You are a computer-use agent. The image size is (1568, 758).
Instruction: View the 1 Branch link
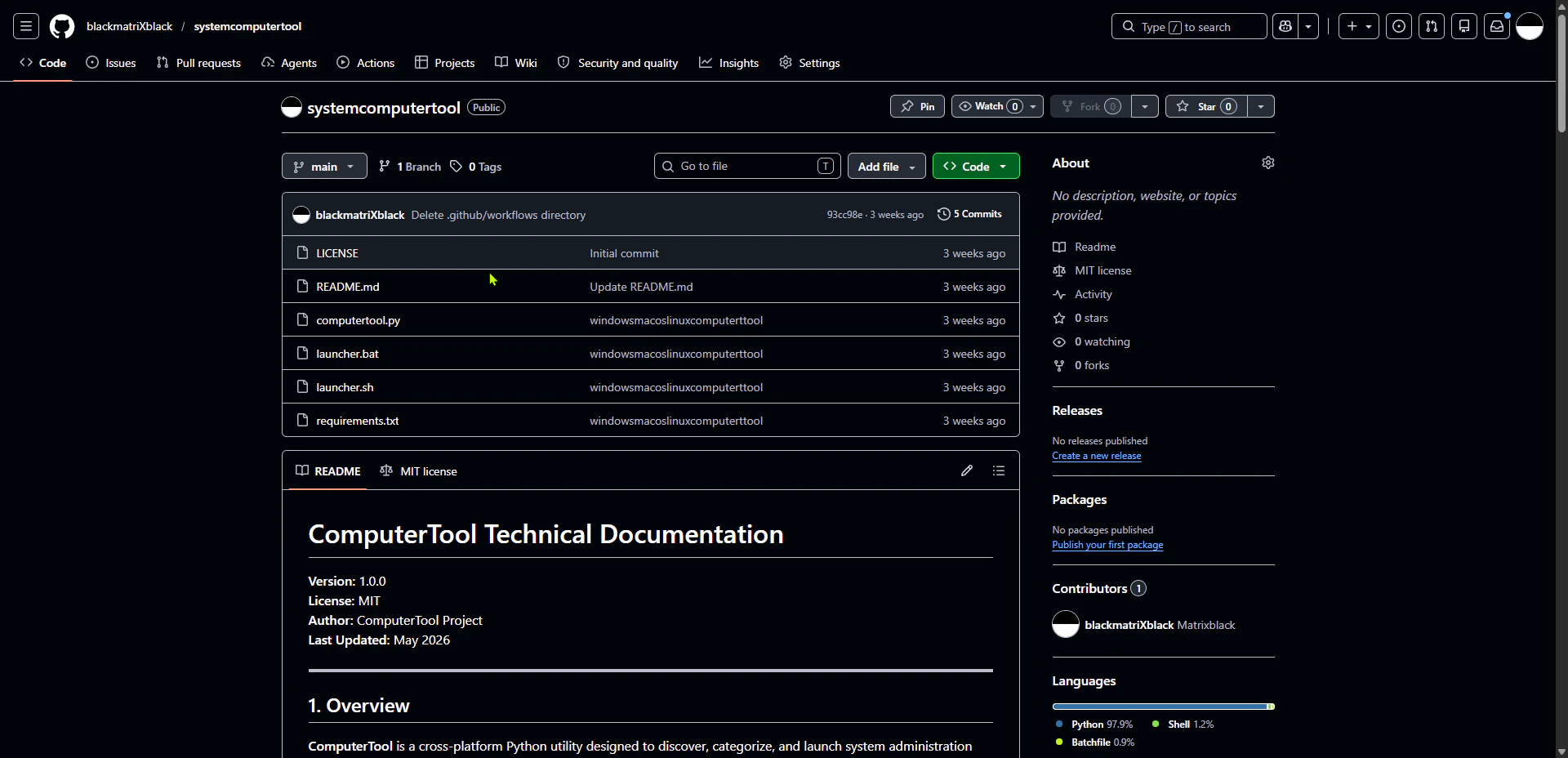coord(410,167)
